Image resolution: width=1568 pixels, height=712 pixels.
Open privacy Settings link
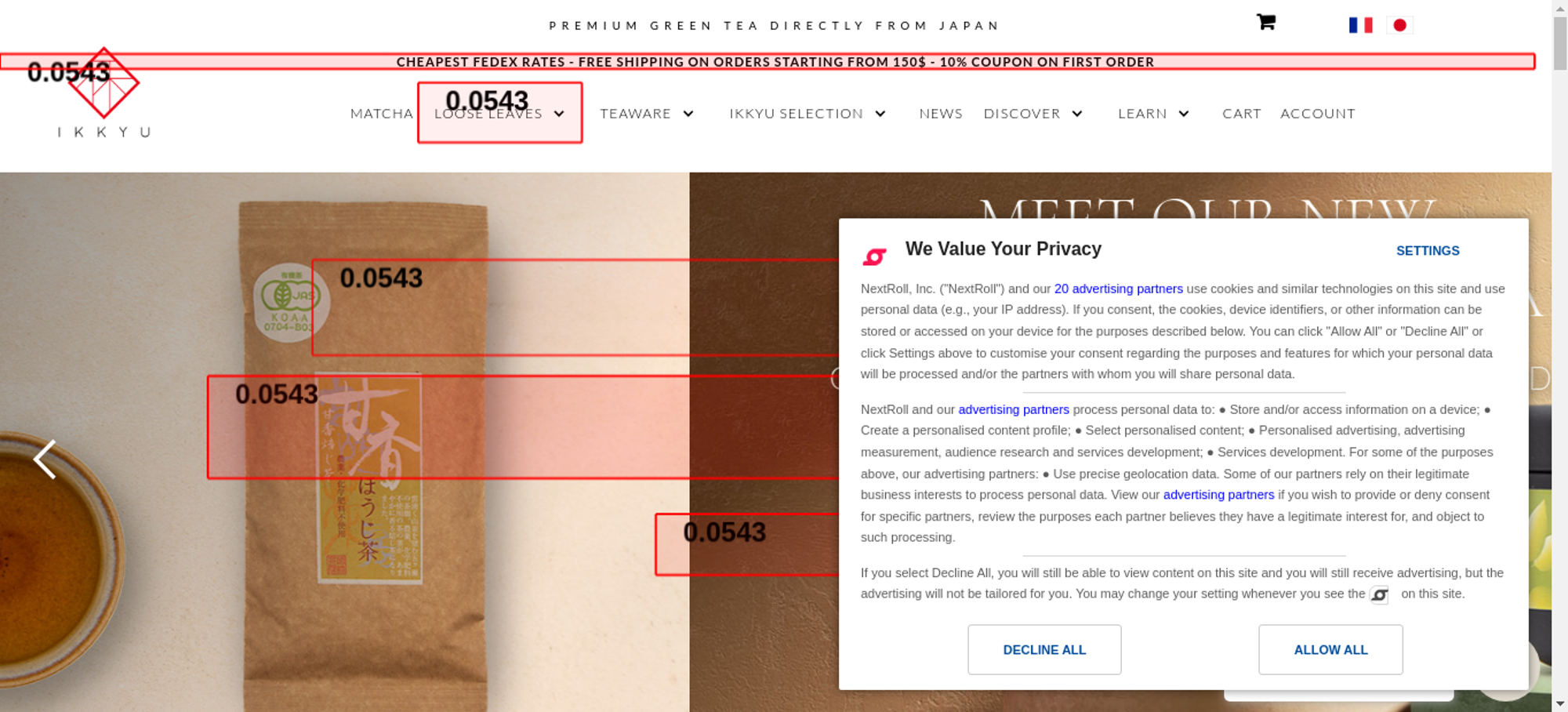(x=1428, y=251)
